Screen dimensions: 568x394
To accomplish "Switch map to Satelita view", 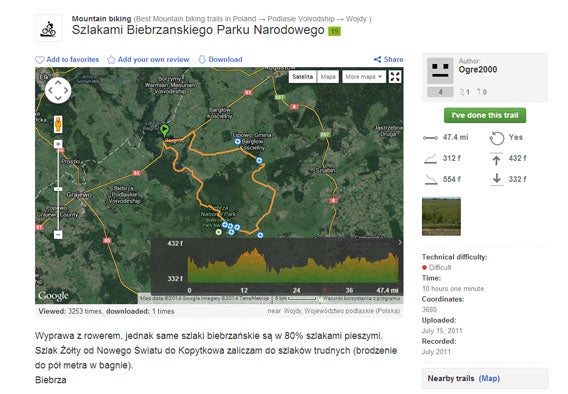I will click(x=302, y=77).
